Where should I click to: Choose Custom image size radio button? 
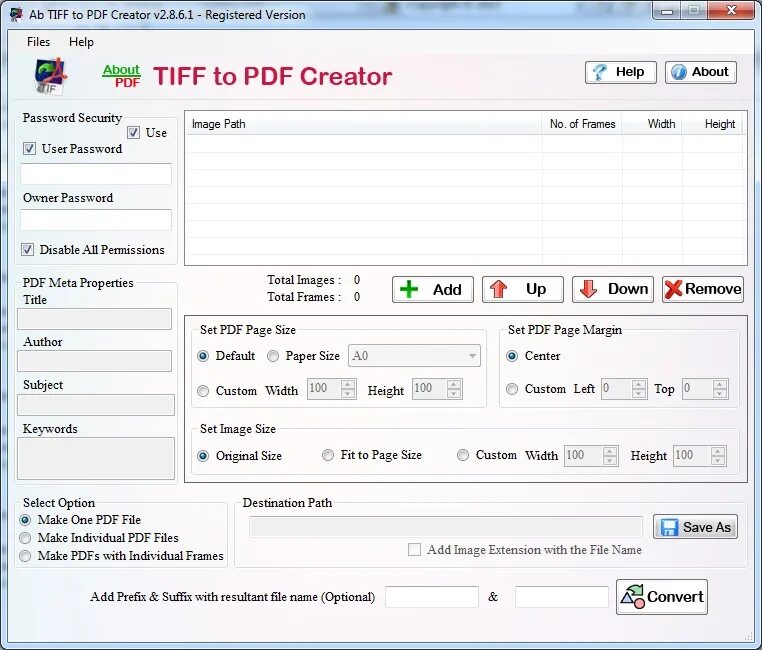coord(463,455)
